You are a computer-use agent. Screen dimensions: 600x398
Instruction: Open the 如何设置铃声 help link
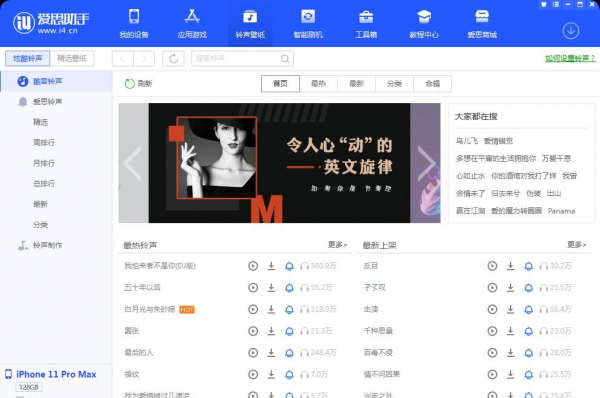tap(570, 58)
